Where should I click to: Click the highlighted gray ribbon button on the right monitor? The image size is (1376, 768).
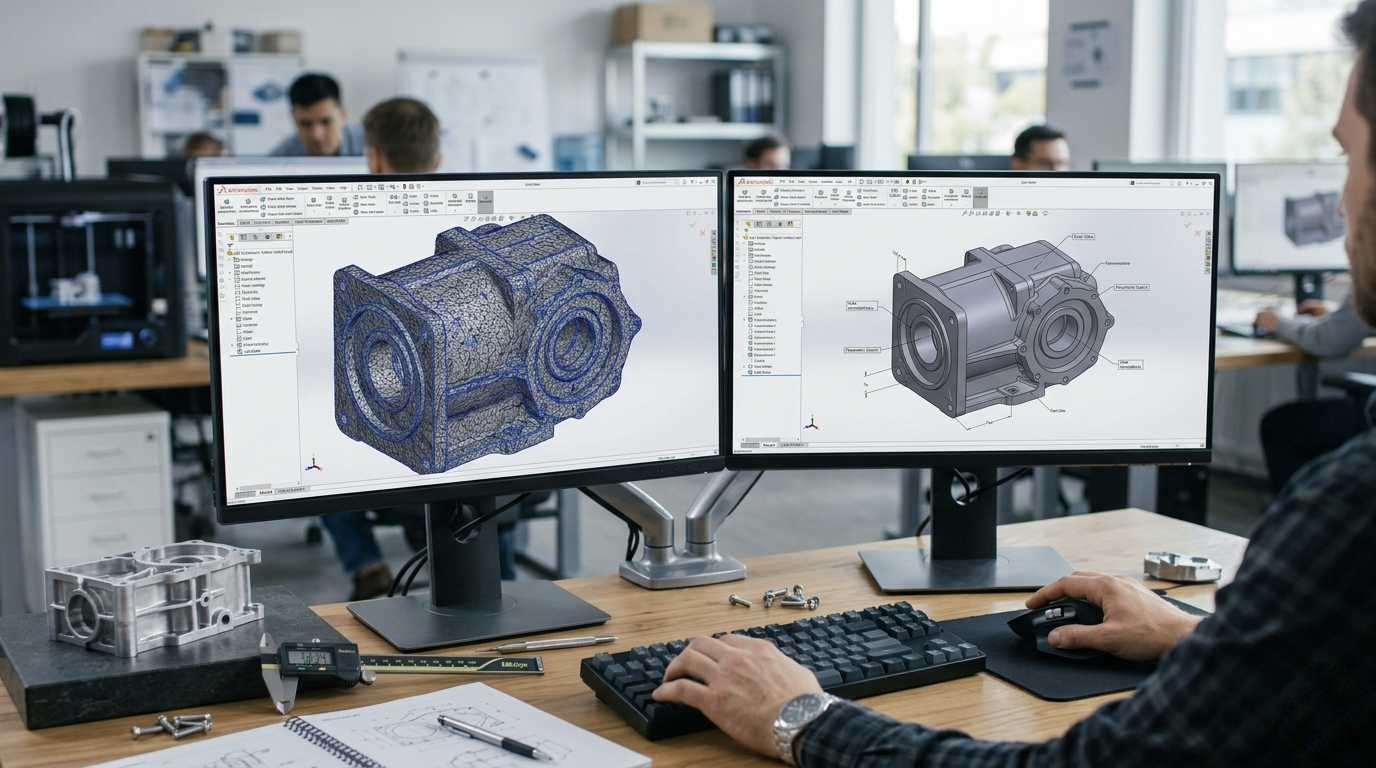[x=980, y=197]
